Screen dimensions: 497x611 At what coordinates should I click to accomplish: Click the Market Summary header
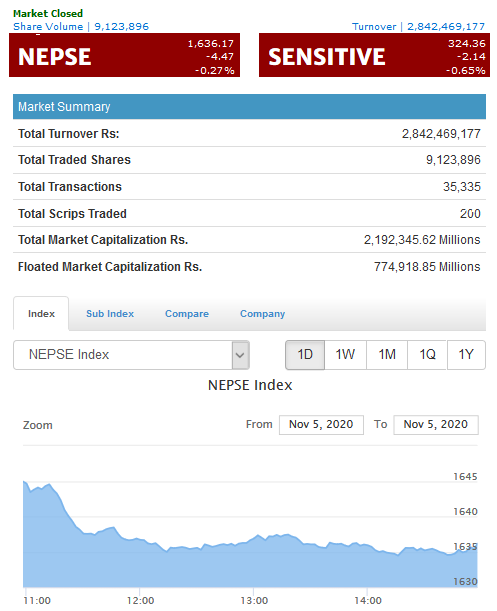249,106
